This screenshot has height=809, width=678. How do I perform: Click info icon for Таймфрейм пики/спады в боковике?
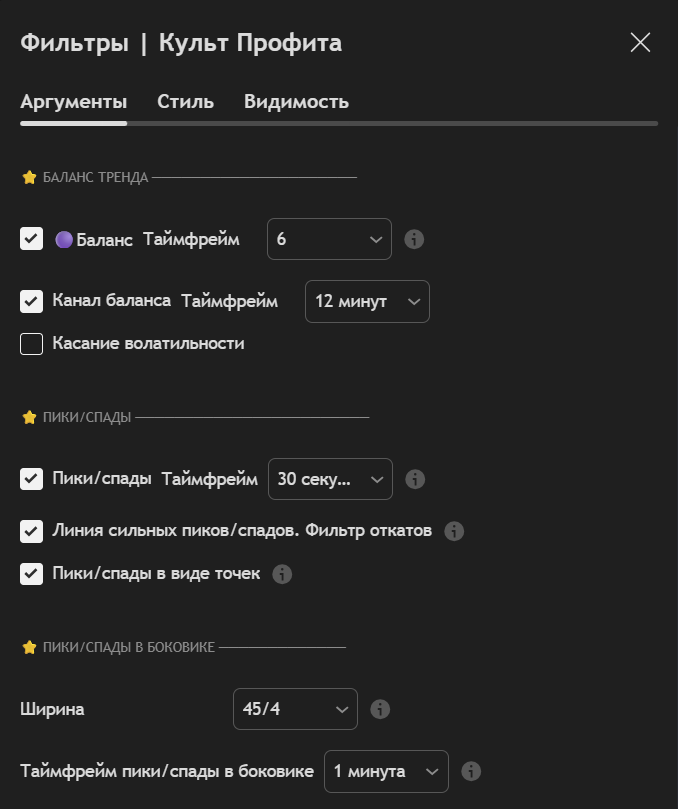point(471,771)
